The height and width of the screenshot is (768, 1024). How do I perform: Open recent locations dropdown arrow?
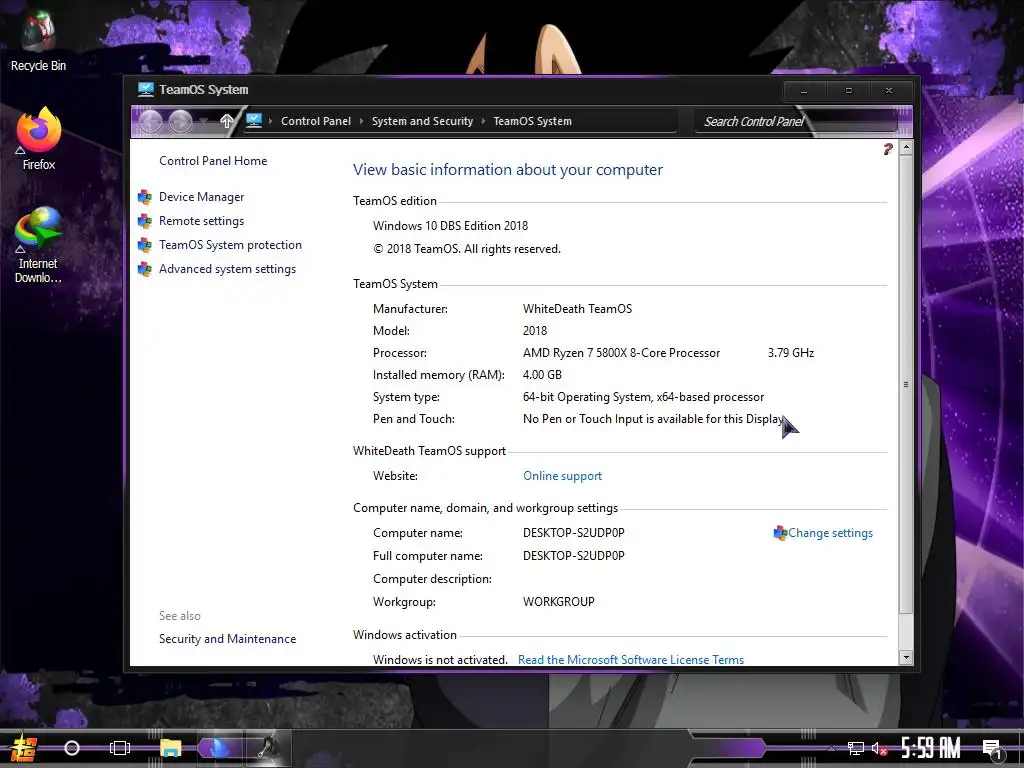pyautogui.click(x=204, y=121)
